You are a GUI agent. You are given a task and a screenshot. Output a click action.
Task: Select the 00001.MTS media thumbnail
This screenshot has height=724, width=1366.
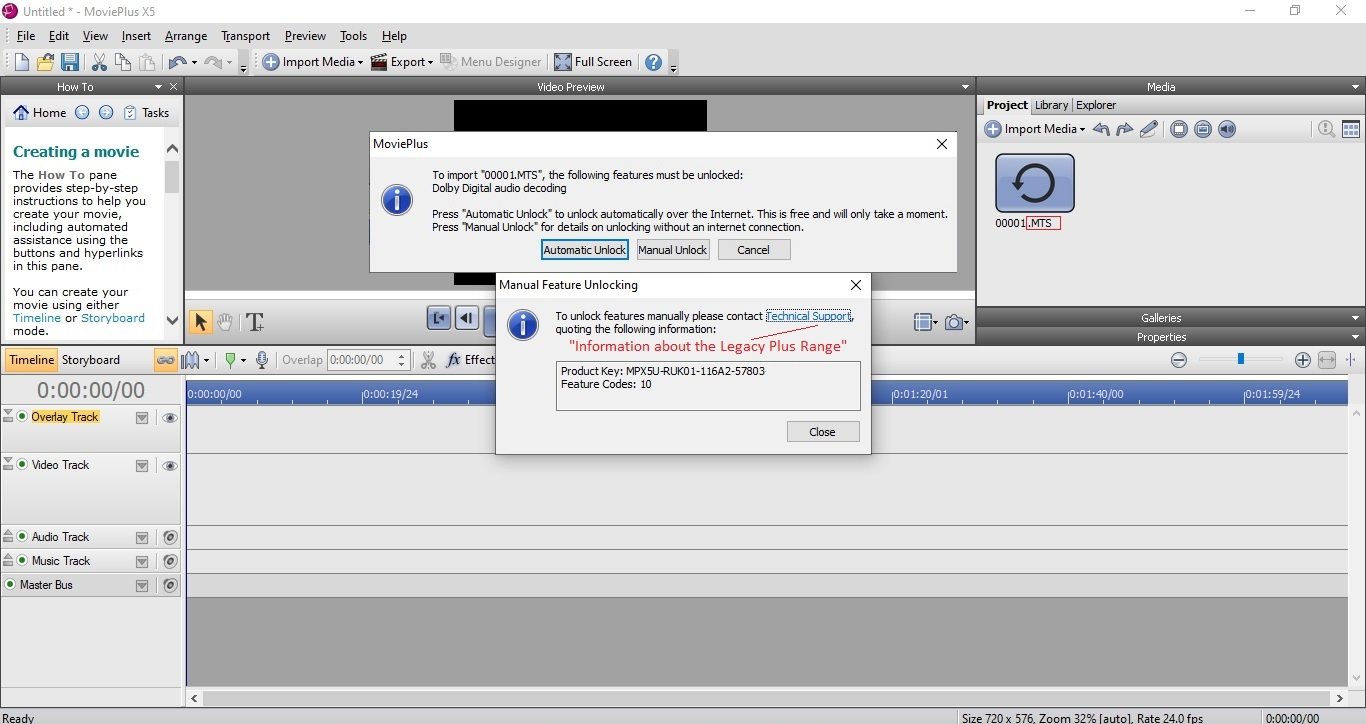point(1035,183)
